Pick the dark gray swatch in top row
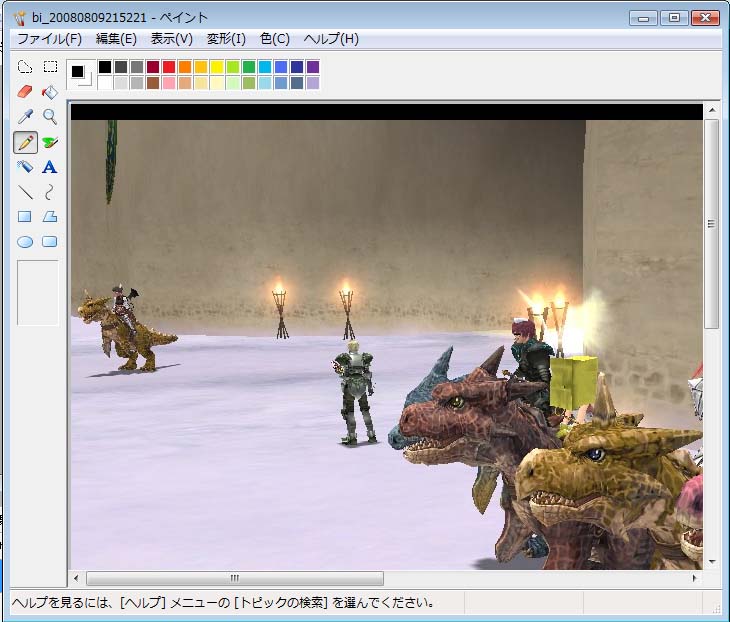730x622 pixels. pyautogui.click(x=121, y=67)
